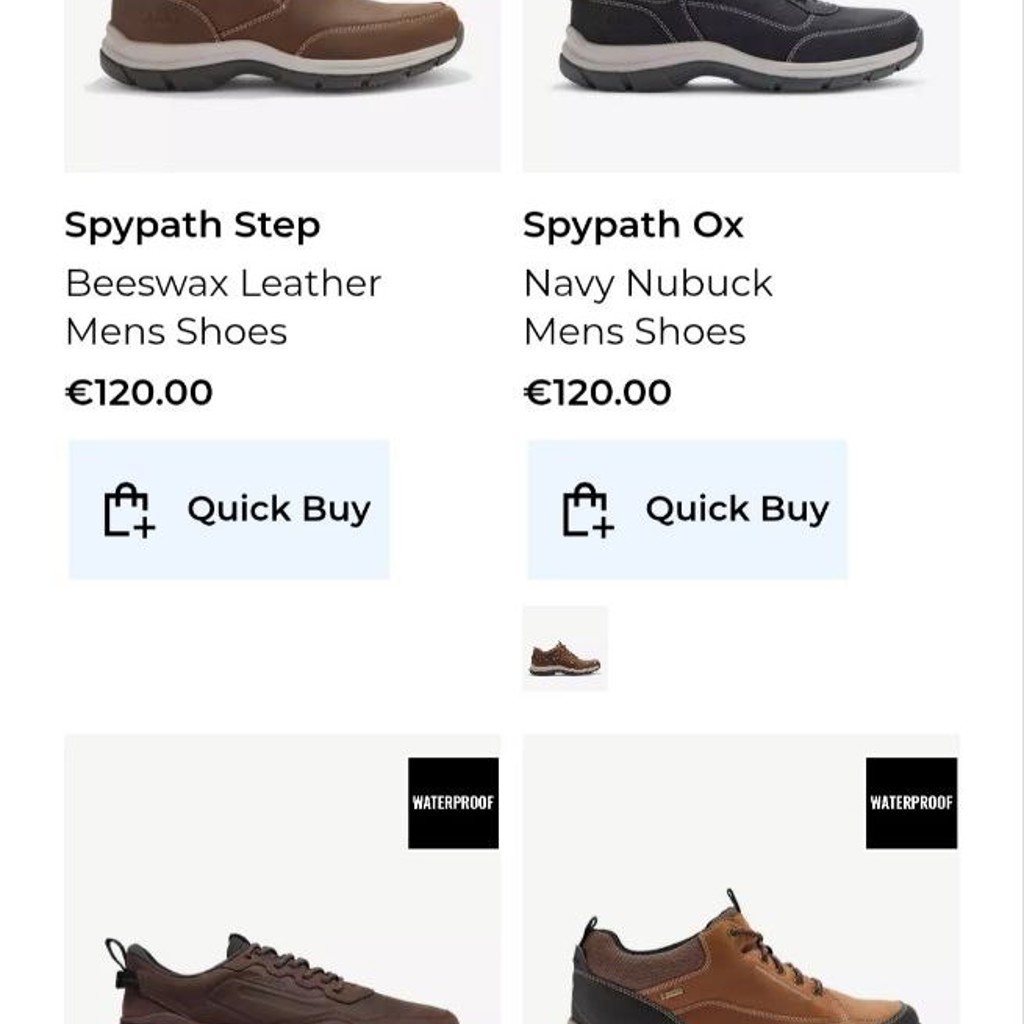Click the Beeswax Leather Mens Shoes description

coord(223,307)
